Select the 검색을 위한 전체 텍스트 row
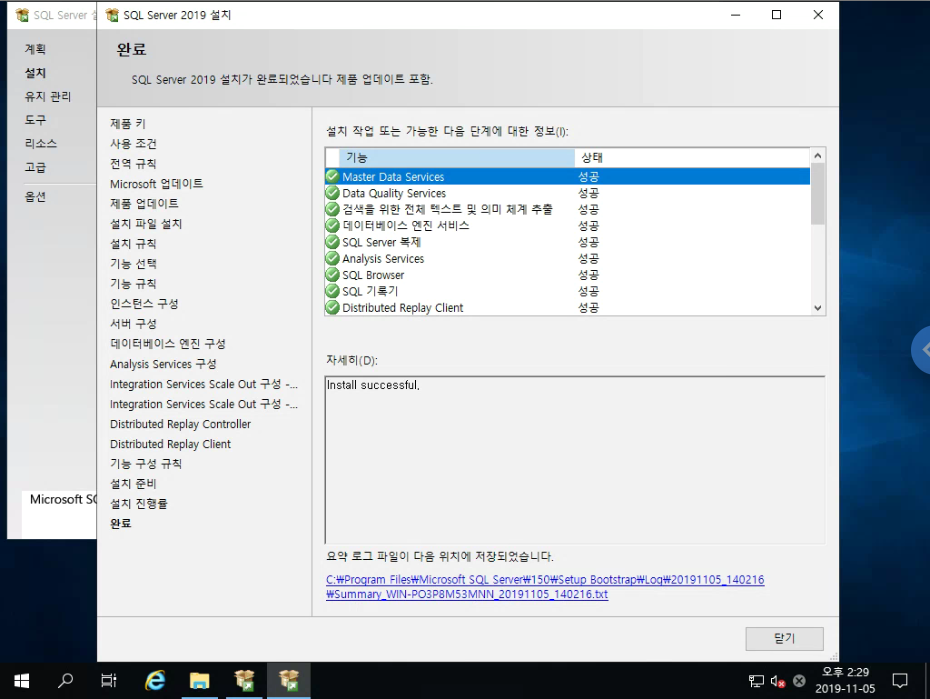The image size is (930, 699). [x=568, y=209]
